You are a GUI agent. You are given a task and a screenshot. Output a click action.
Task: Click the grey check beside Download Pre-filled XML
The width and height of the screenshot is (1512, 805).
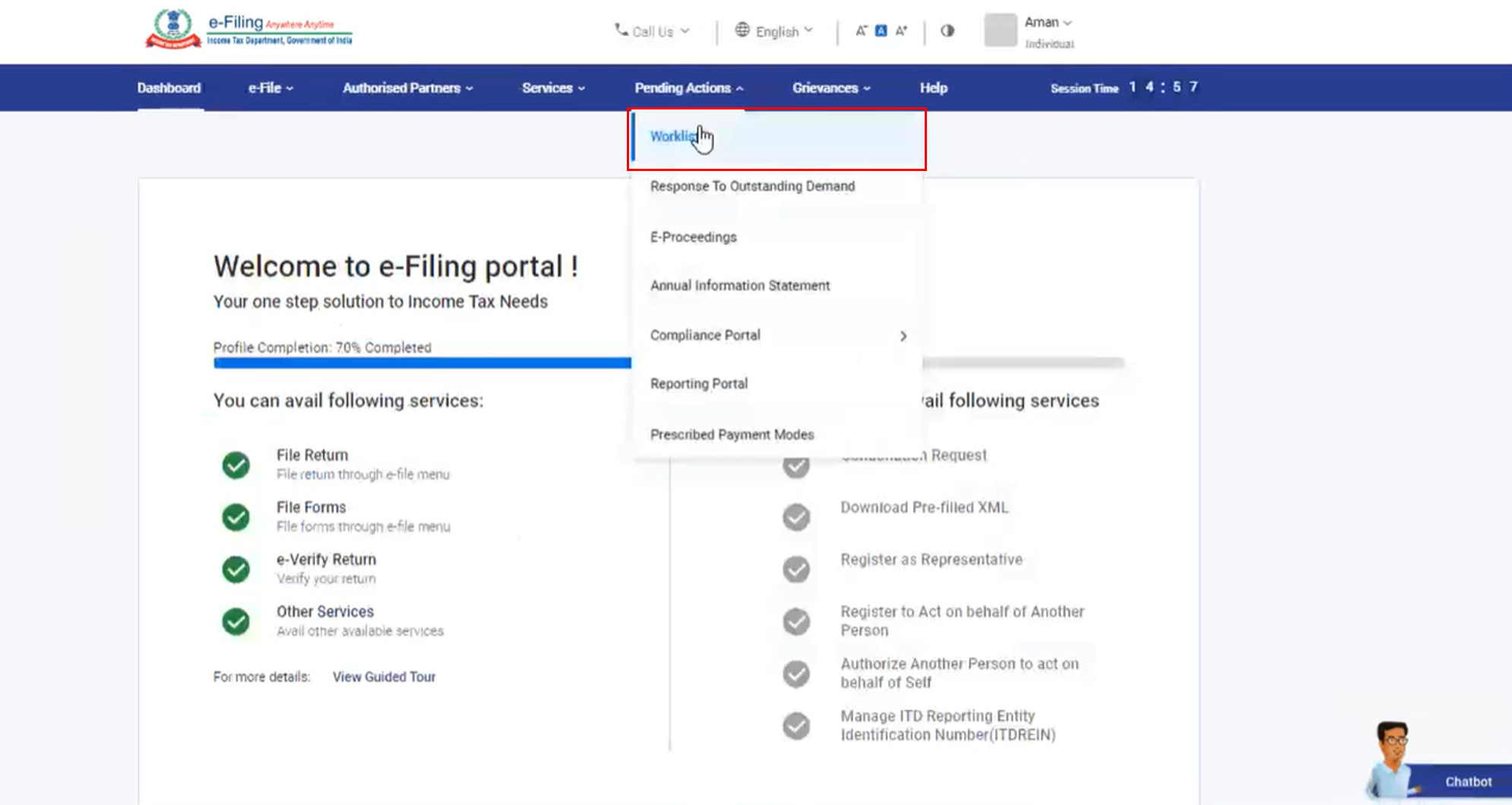(x=796, y=517)
